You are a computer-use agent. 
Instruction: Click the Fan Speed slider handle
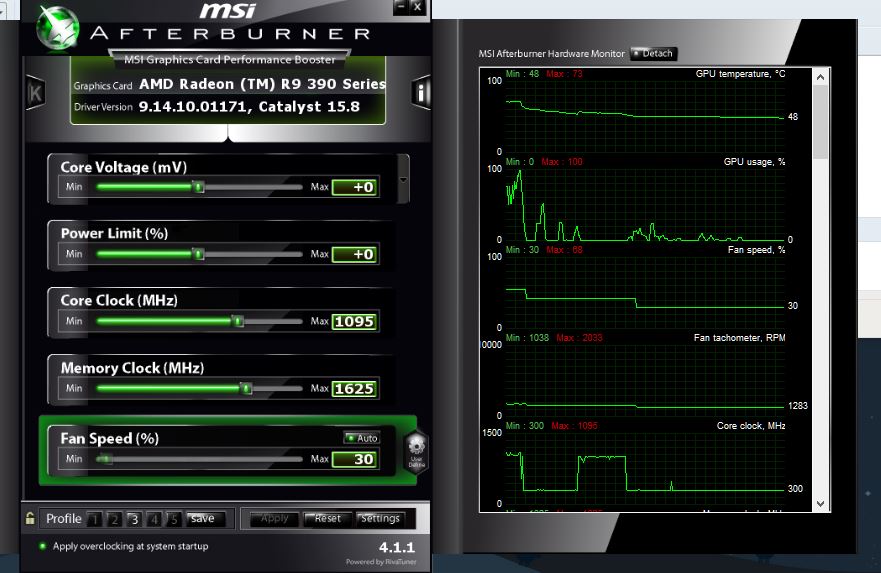105,459
